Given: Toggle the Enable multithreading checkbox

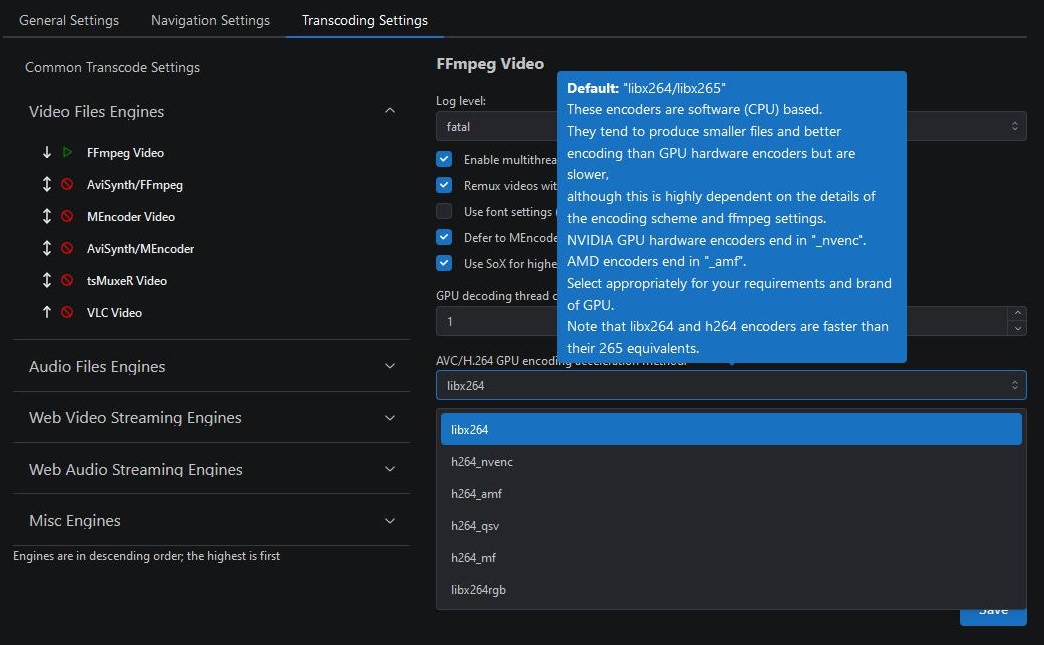Looking at the screenshot, I should pos(444,159).
